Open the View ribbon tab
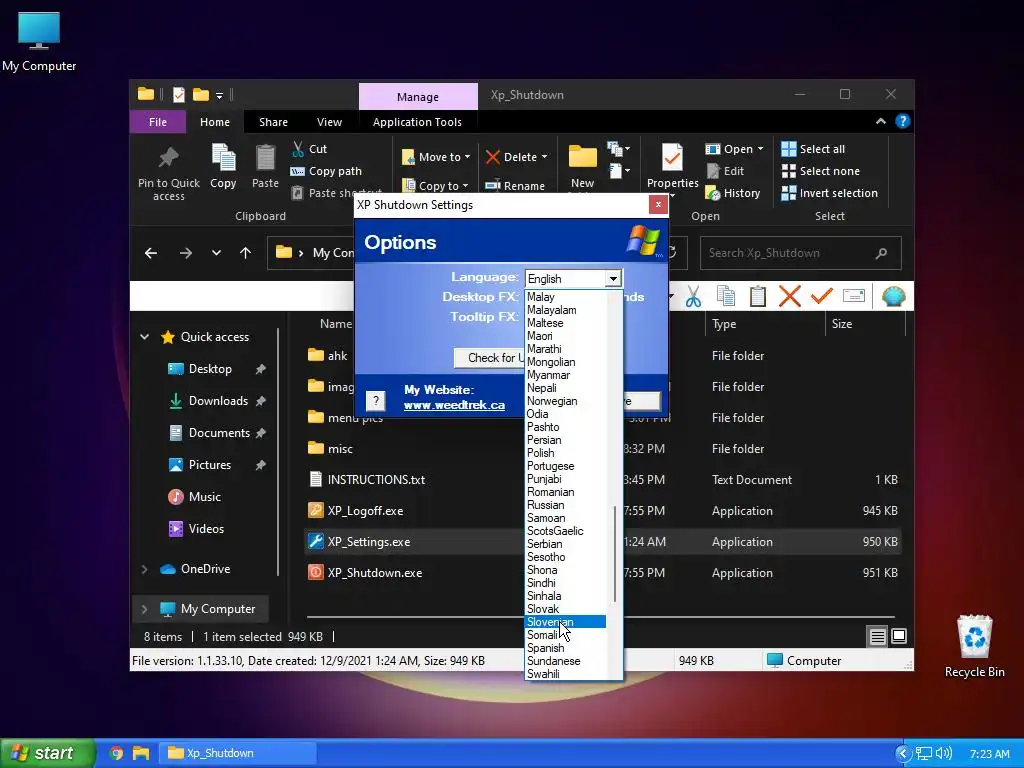Viewport: 1024px width, 768px height. click(x=329, y=122)
